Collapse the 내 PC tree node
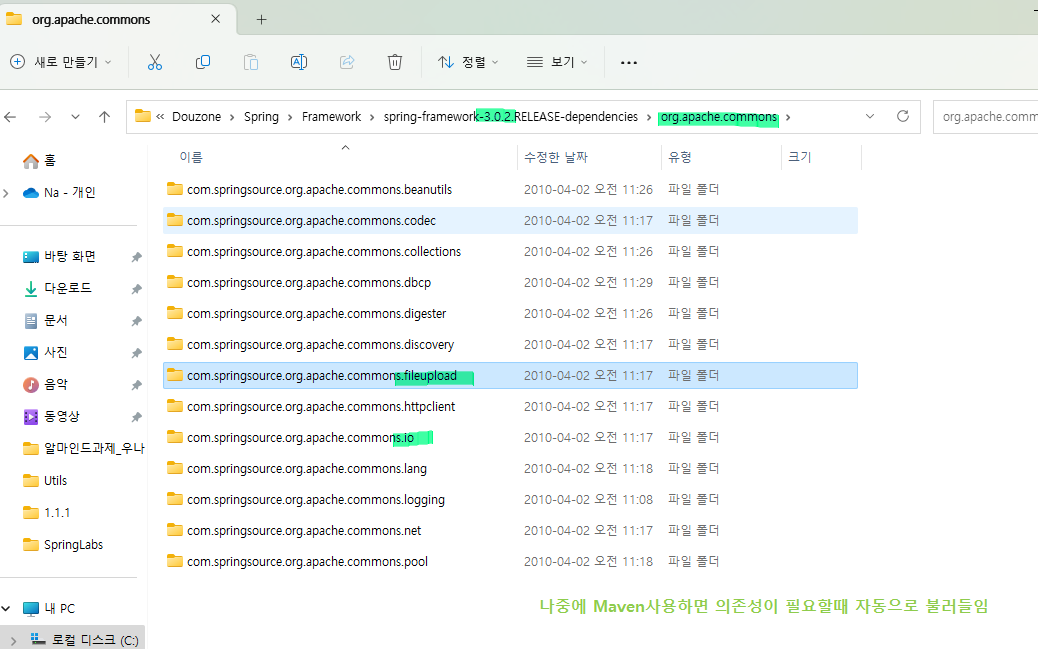Viewport: 1038px width, 649px height. 6,608
